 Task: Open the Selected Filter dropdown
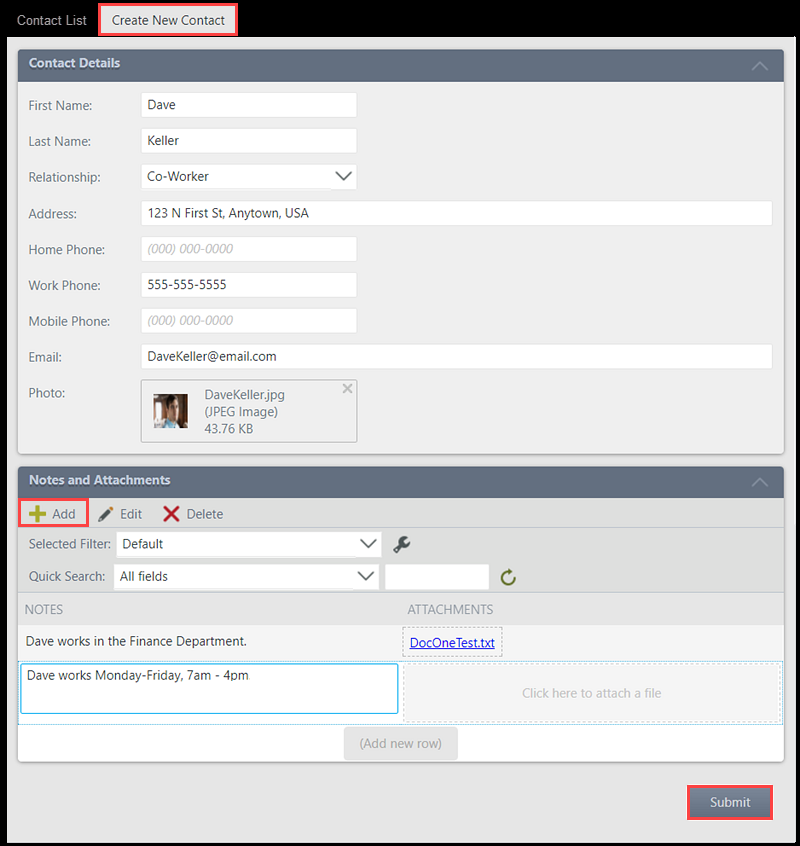point(368,544)
